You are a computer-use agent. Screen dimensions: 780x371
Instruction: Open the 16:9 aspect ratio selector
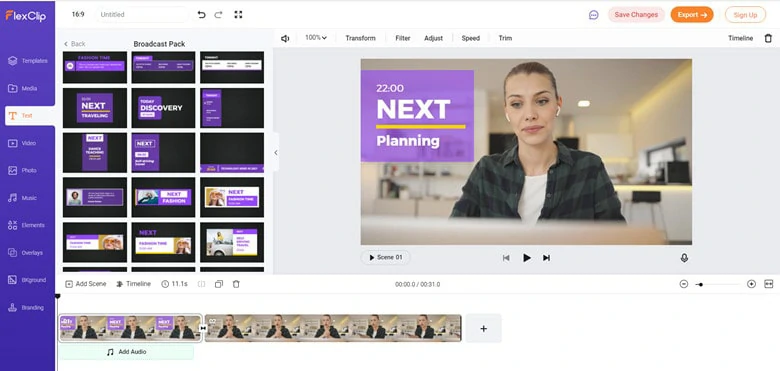tap(78, 14)
